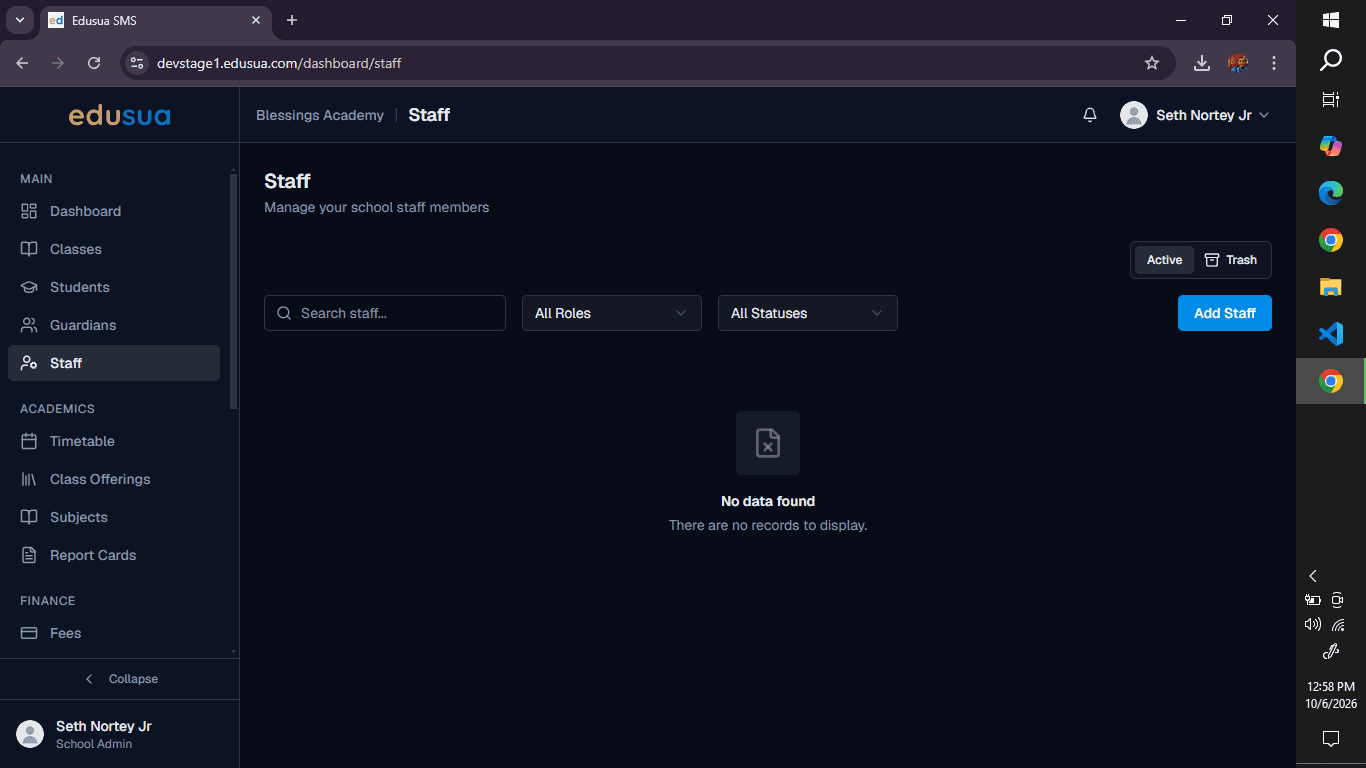Screen dimensions: 1366x768
Task: Open Timetable under Academics
Action: pos(114,441)
